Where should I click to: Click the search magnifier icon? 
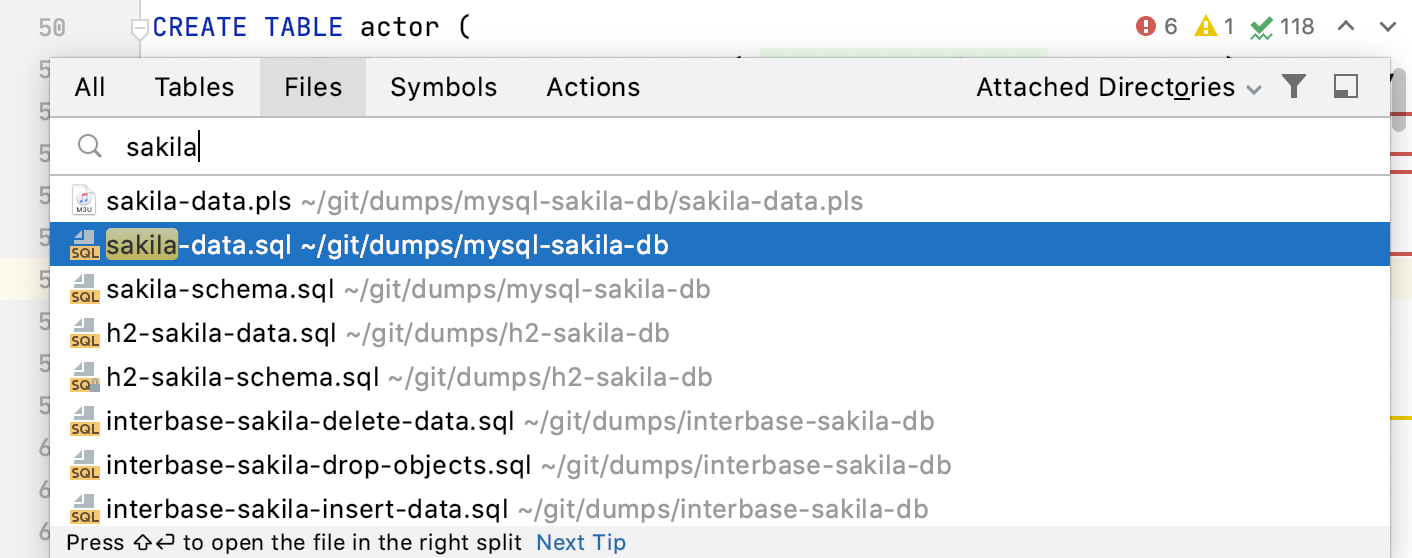[90, 147]
